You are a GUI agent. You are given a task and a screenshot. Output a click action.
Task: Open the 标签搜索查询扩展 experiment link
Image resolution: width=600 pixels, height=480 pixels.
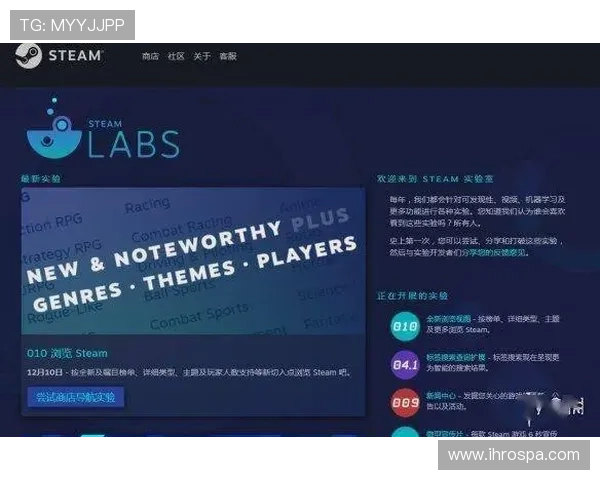[456, 357]
